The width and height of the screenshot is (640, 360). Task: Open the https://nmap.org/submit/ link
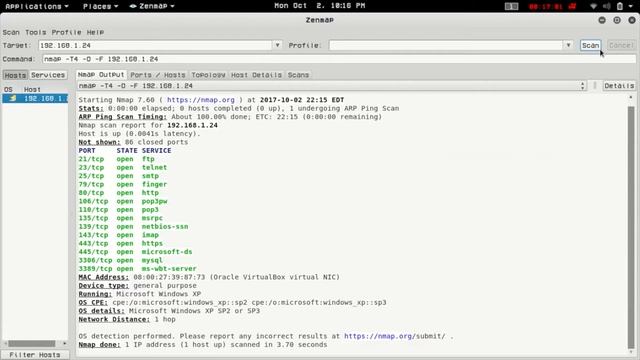point(395,336)
